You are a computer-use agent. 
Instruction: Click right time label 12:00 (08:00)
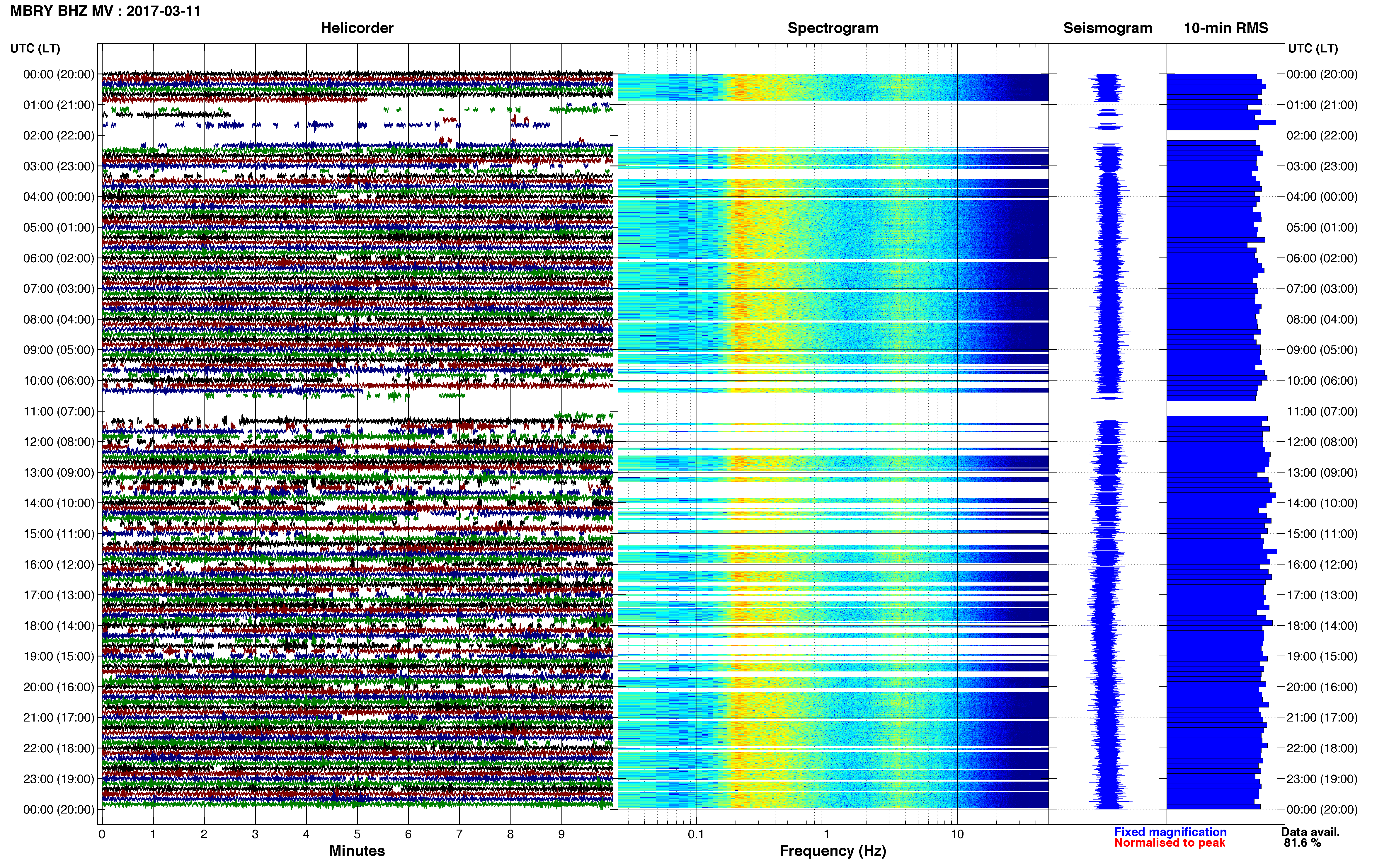point(1322,442)
